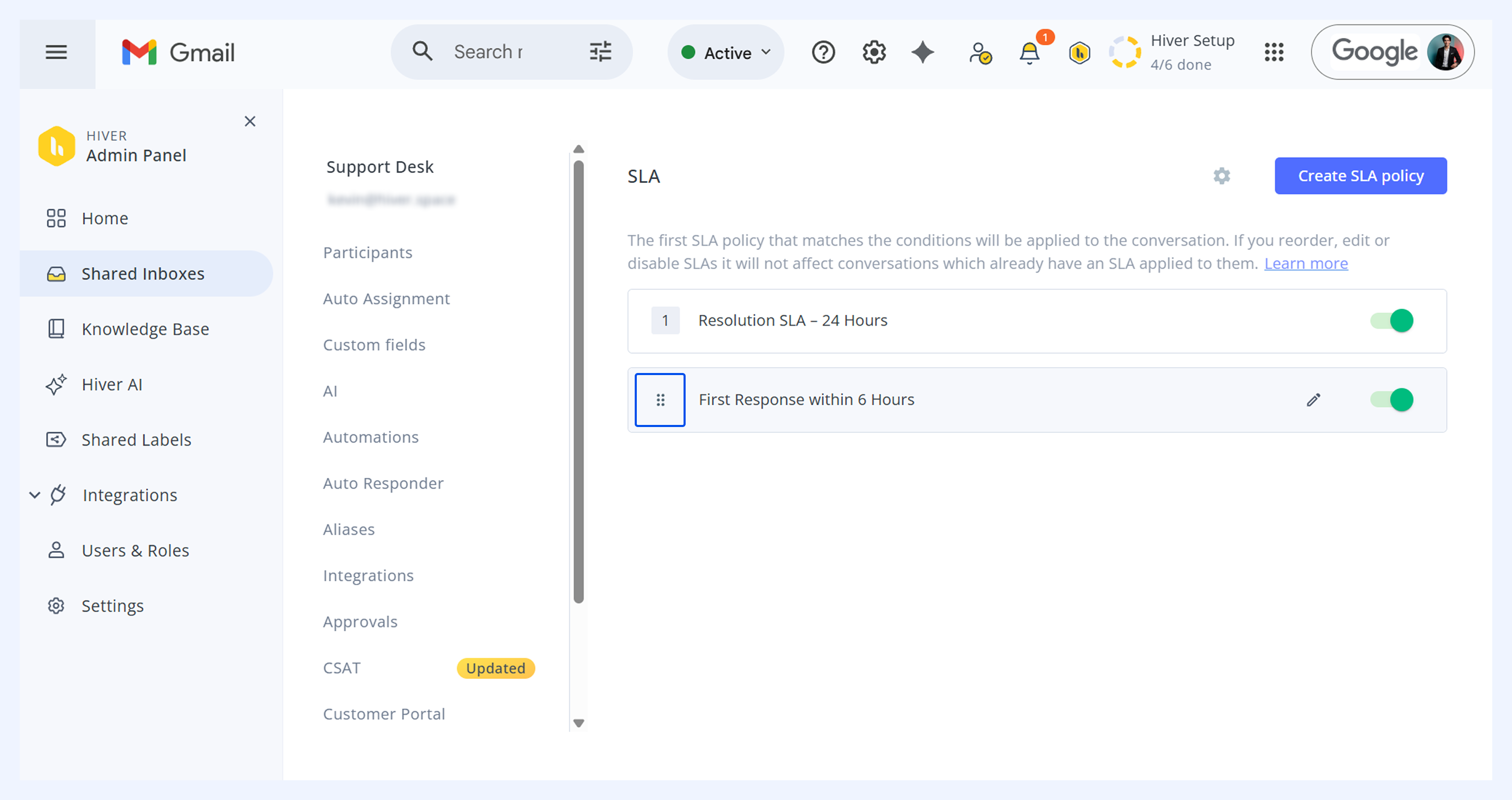Open CSAT settings
Screen dimensions: 1512x800
click(x=342, y=668)
